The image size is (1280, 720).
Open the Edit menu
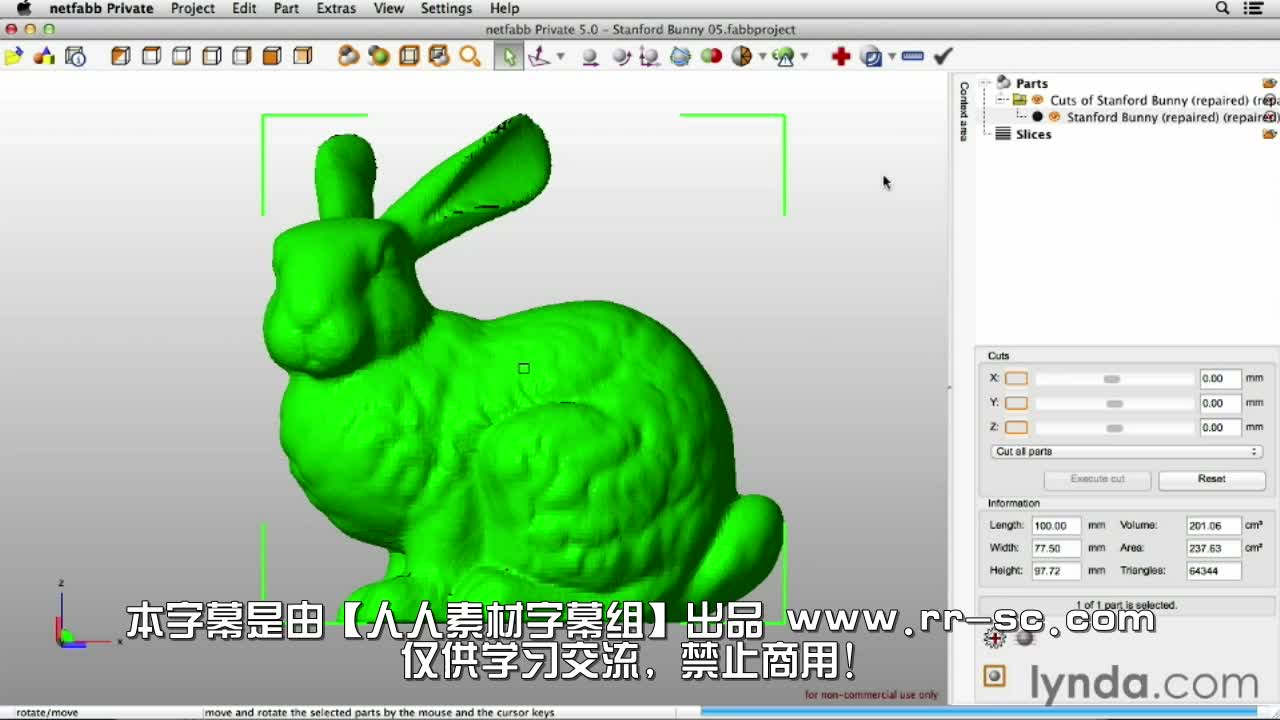[x=244, y=8]
